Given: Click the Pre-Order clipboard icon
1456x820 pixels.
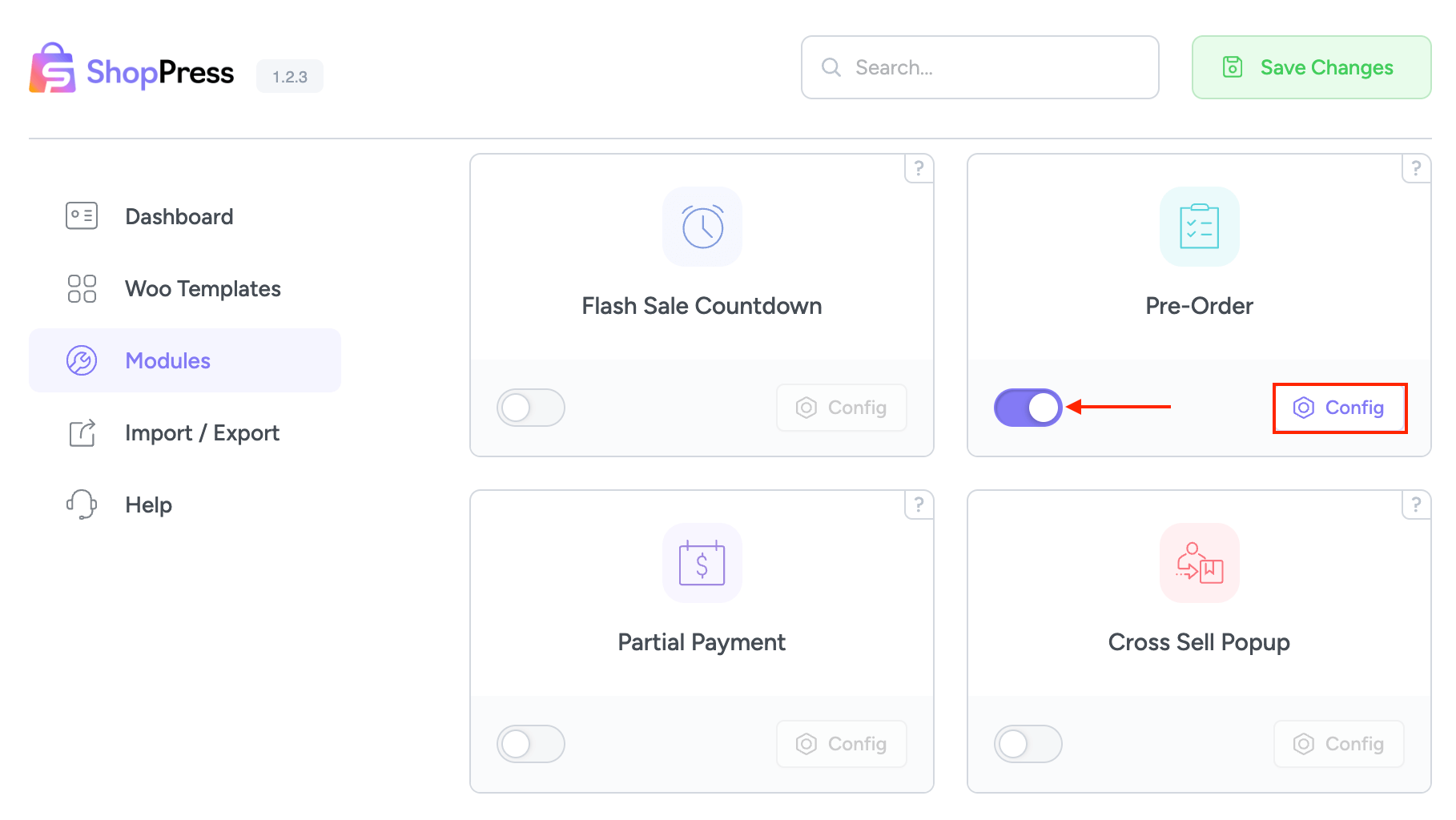Looking at the screenshot, I should 1198,227.
